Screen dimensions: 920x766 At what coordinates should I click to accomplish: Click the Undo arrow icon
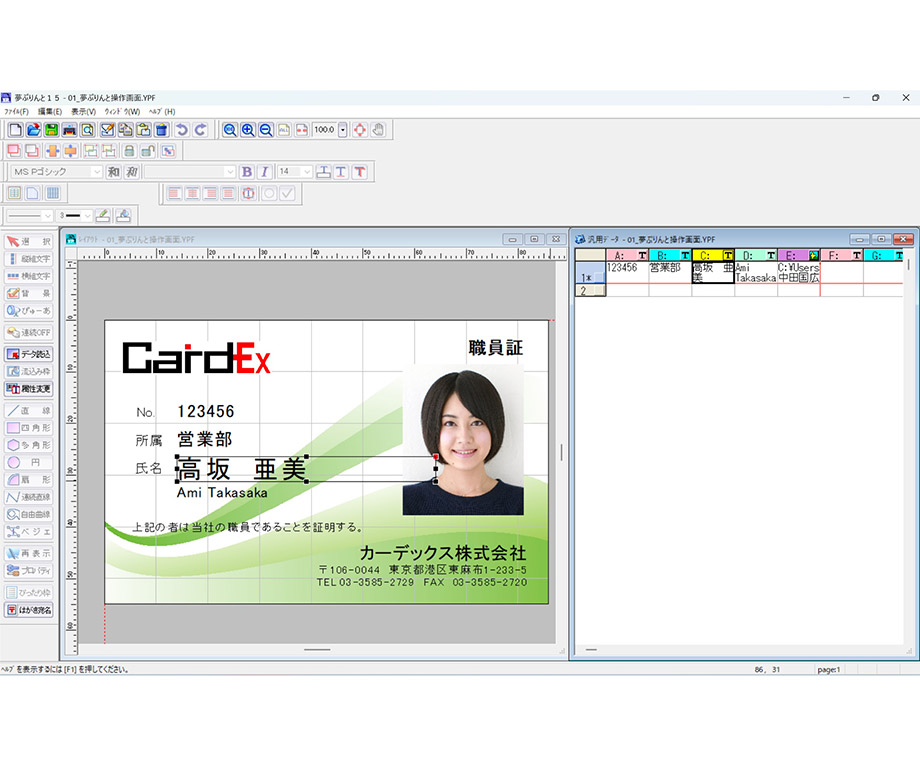tap(181, 130)
